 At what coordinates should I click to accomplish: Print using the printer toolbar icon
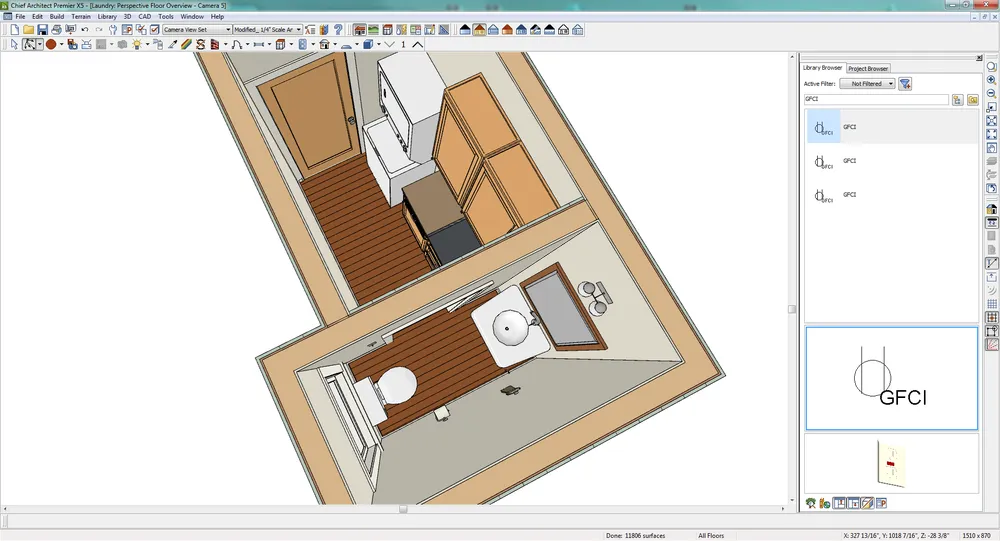(x=57, y=30)
